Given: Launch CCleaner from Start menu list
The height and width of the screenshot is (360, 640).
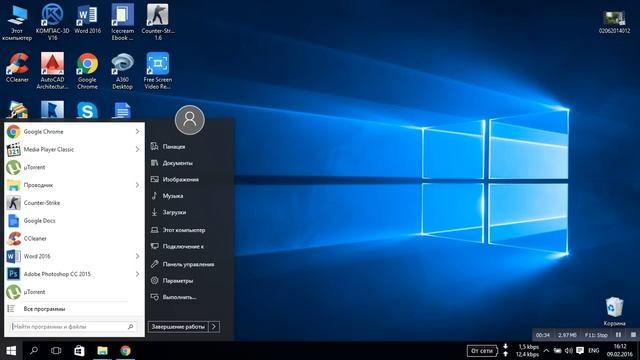Looking at the screenshot, I should click(x=74, y=238).
